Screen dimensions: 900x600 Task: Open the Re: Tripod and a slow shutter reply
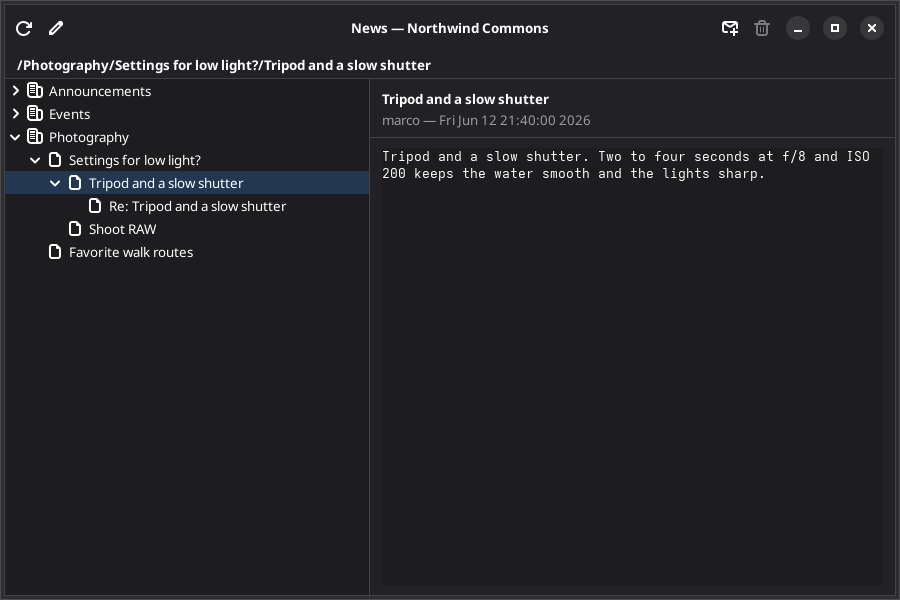pos(197,206)
